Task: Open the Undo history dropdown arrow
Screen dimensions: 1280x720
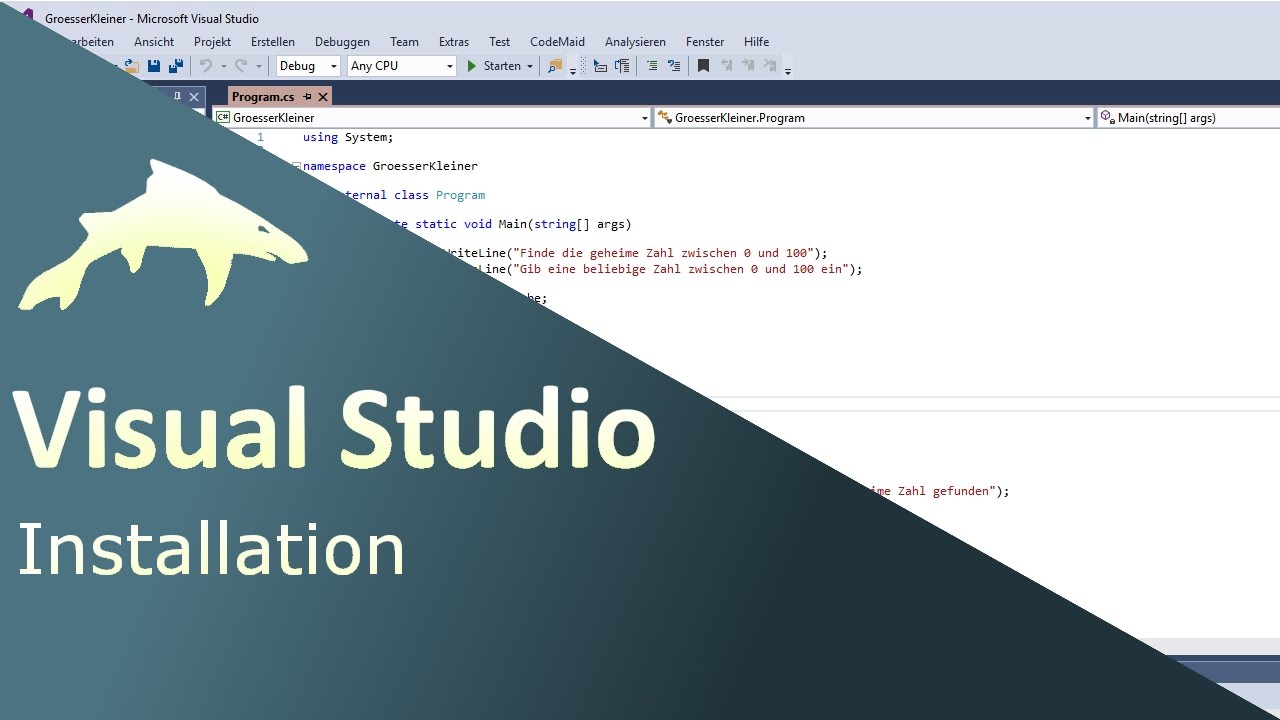Action: coord(223,67)
